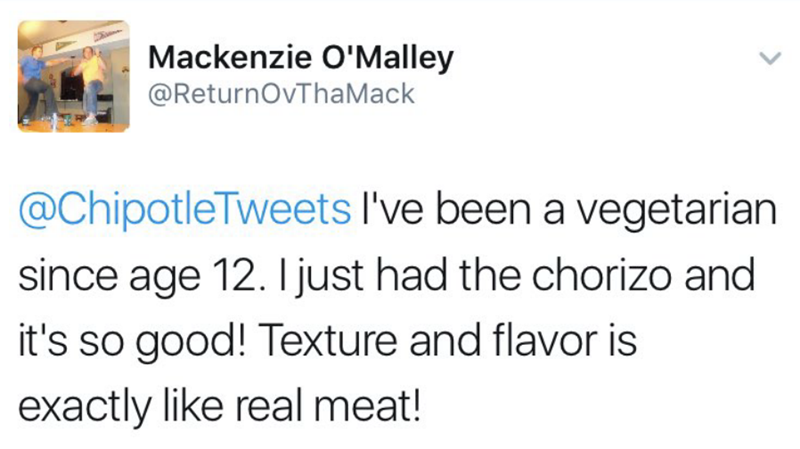Open the Mackenzie O'Malley display name link
This screenshot has width=800, height=449.
coord(300,58)
